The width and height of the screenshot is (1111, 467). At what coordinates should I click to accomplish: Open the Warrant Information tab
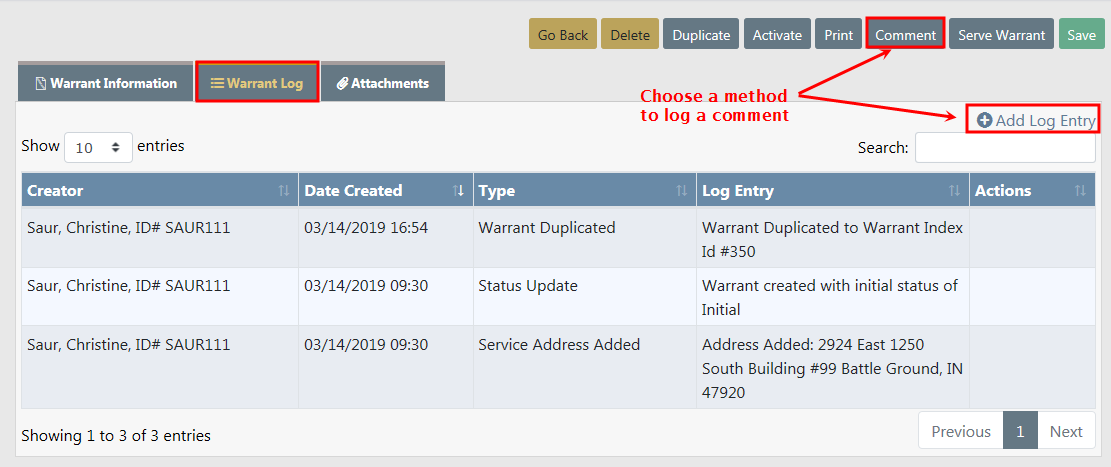point(105,84)
